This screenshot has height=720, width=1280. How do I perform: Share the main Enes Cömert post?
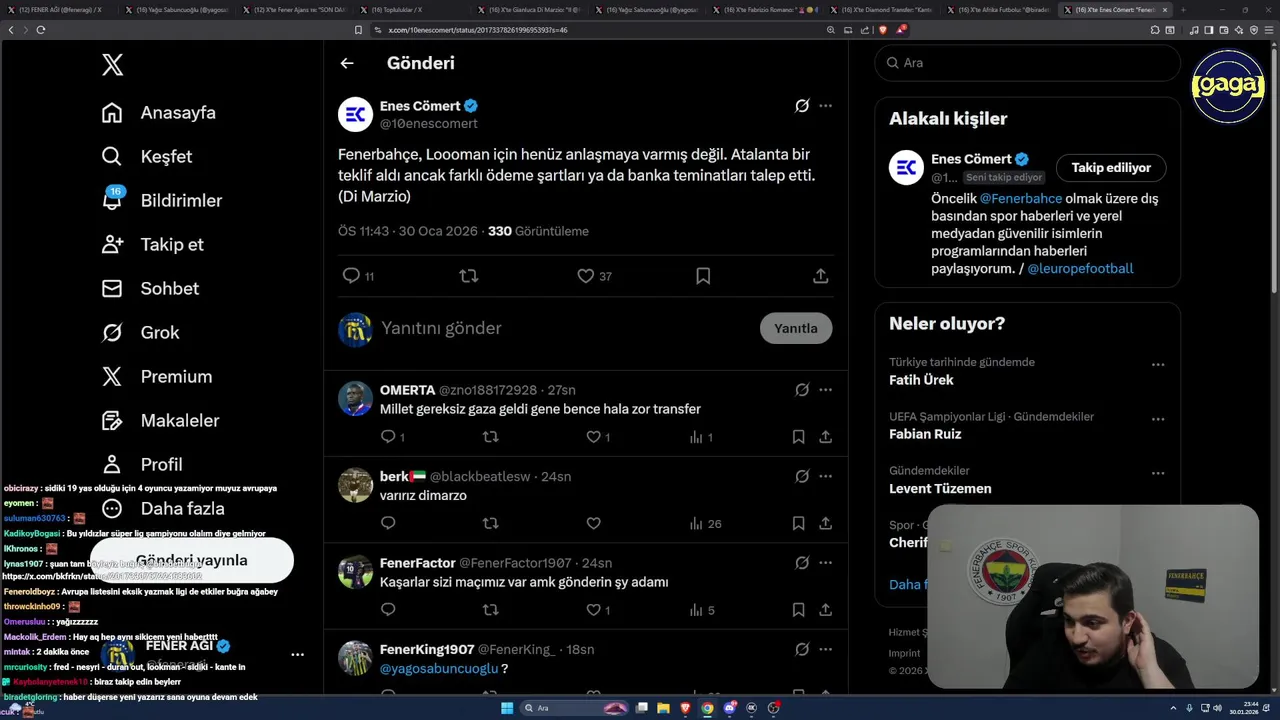[x=821, y=276]
